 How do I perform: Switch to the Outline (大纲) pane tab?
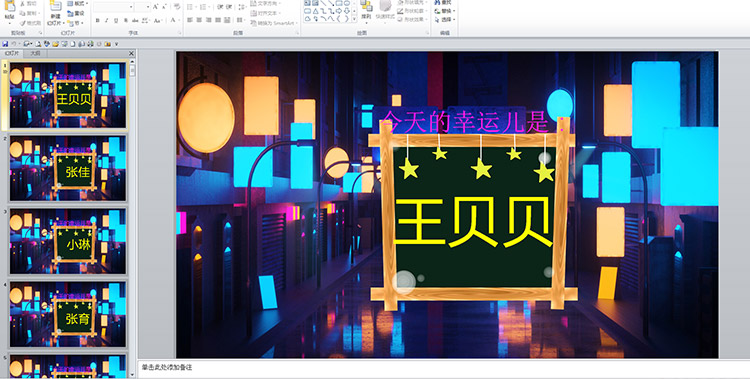click(36, 54)
